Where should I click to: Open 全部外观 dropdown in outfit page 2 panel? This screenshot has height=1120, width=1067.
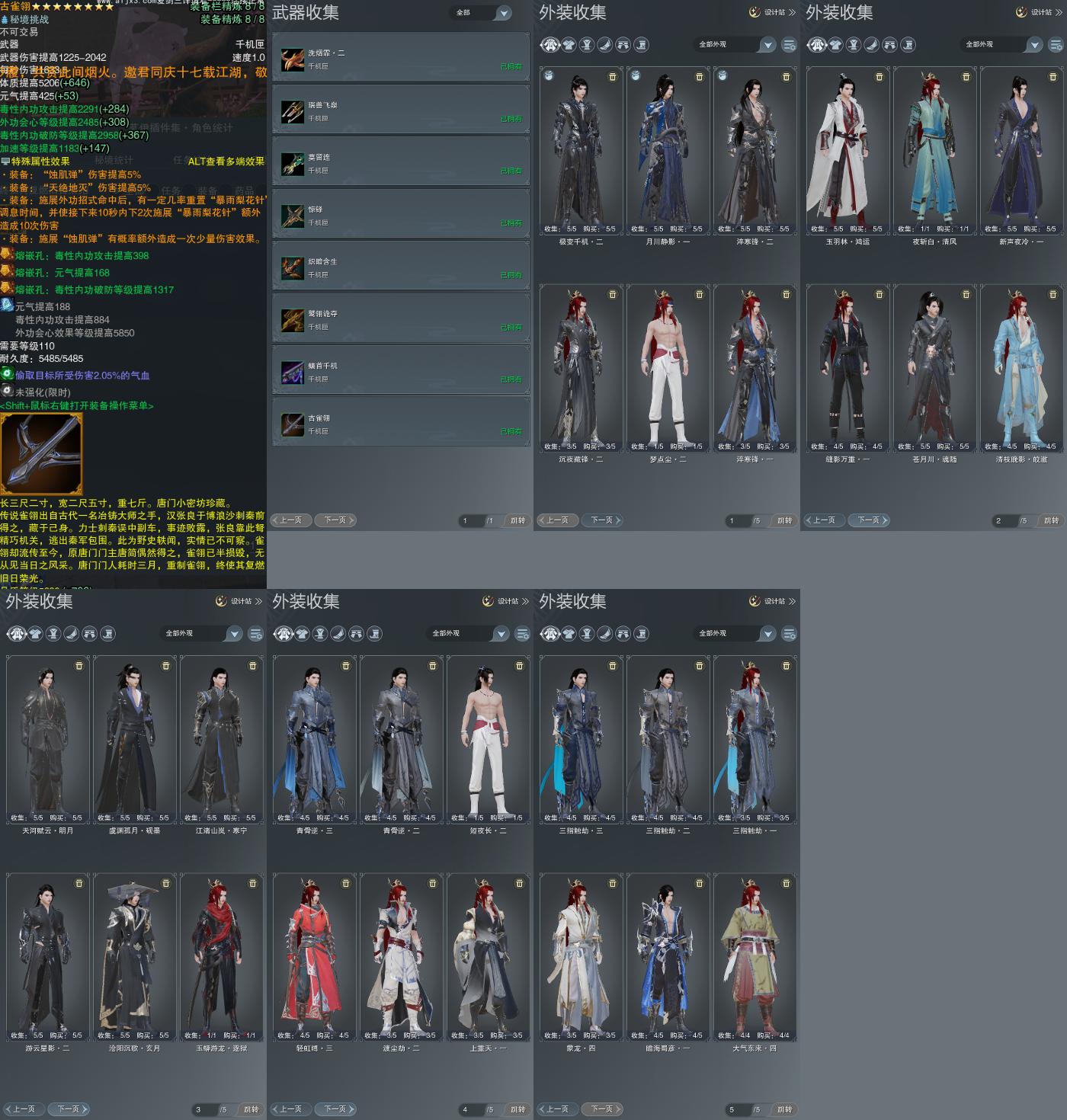(1002, 45)
